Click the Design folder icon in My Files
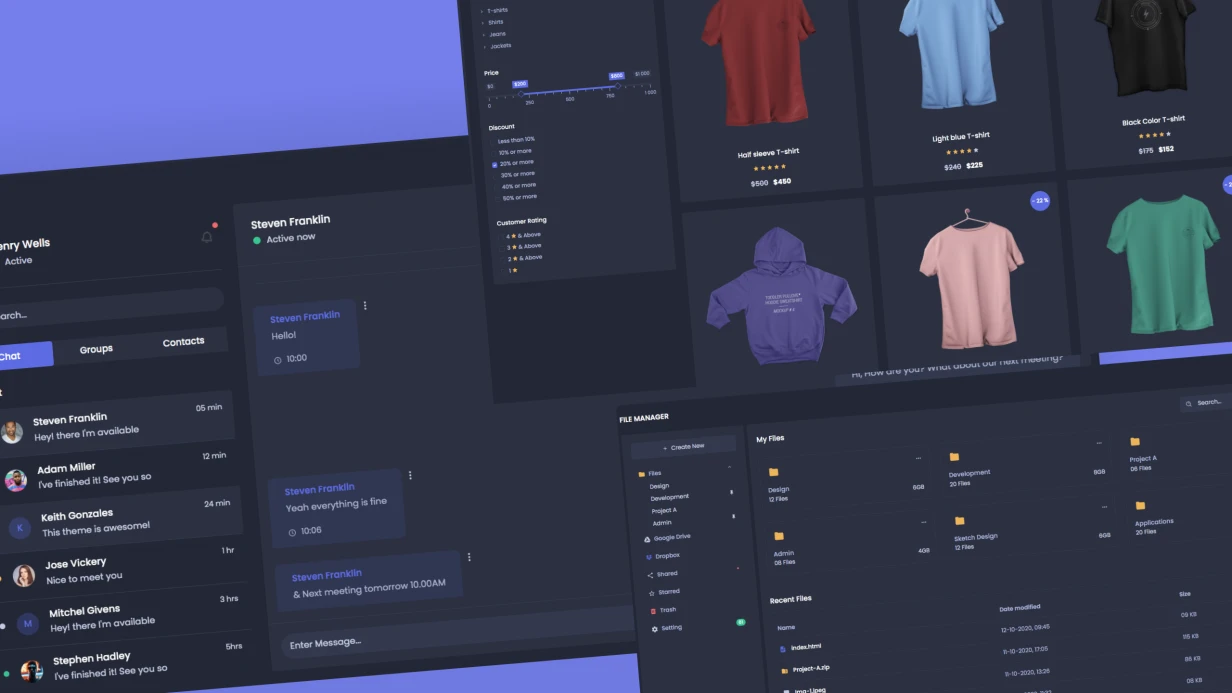 click(773, 472)
